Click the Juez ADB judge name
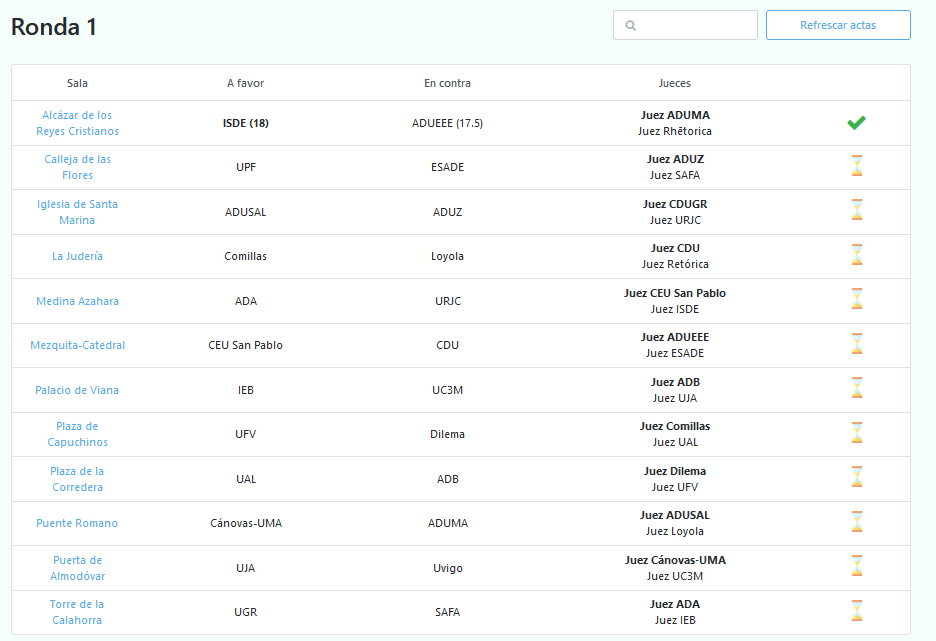The image size is (936, 641). pyautogui.click(x=675, y=382)
